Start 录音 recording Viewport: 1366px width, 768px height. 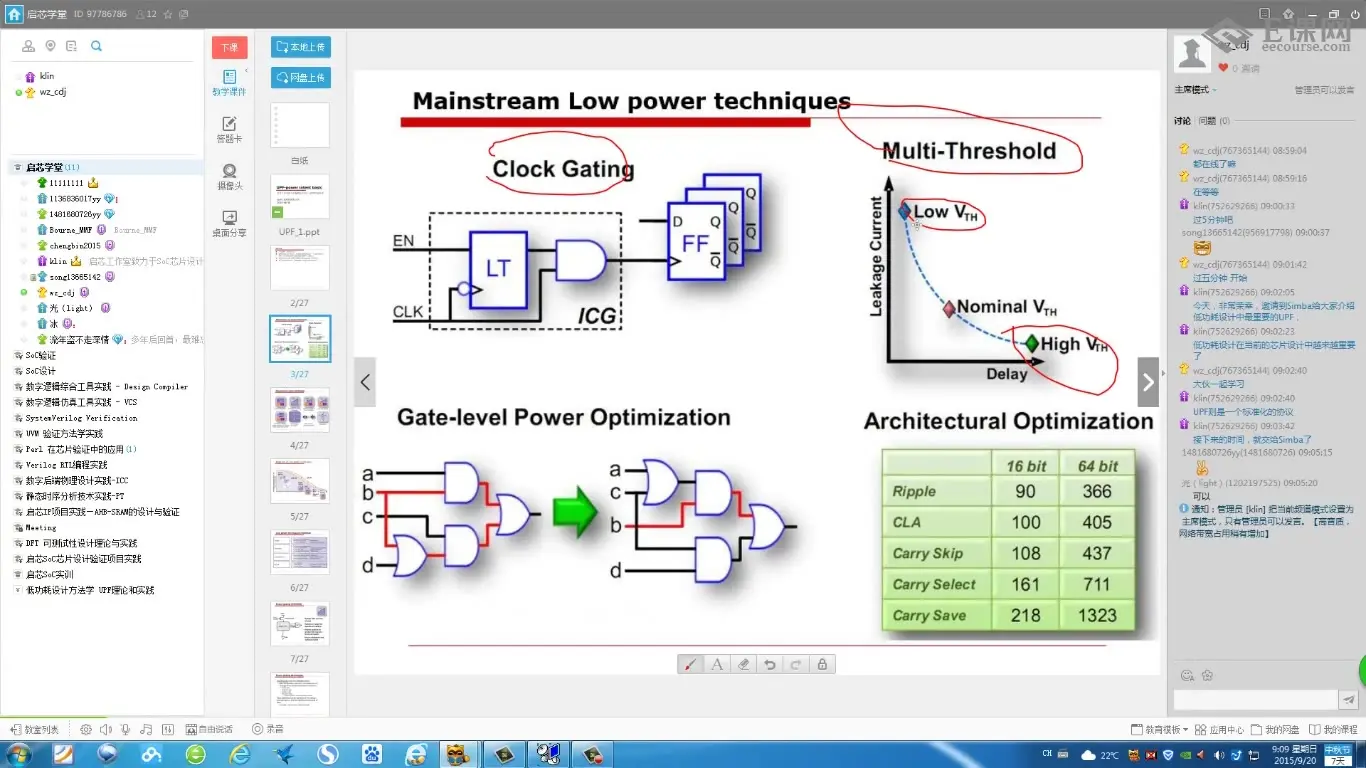268,730
